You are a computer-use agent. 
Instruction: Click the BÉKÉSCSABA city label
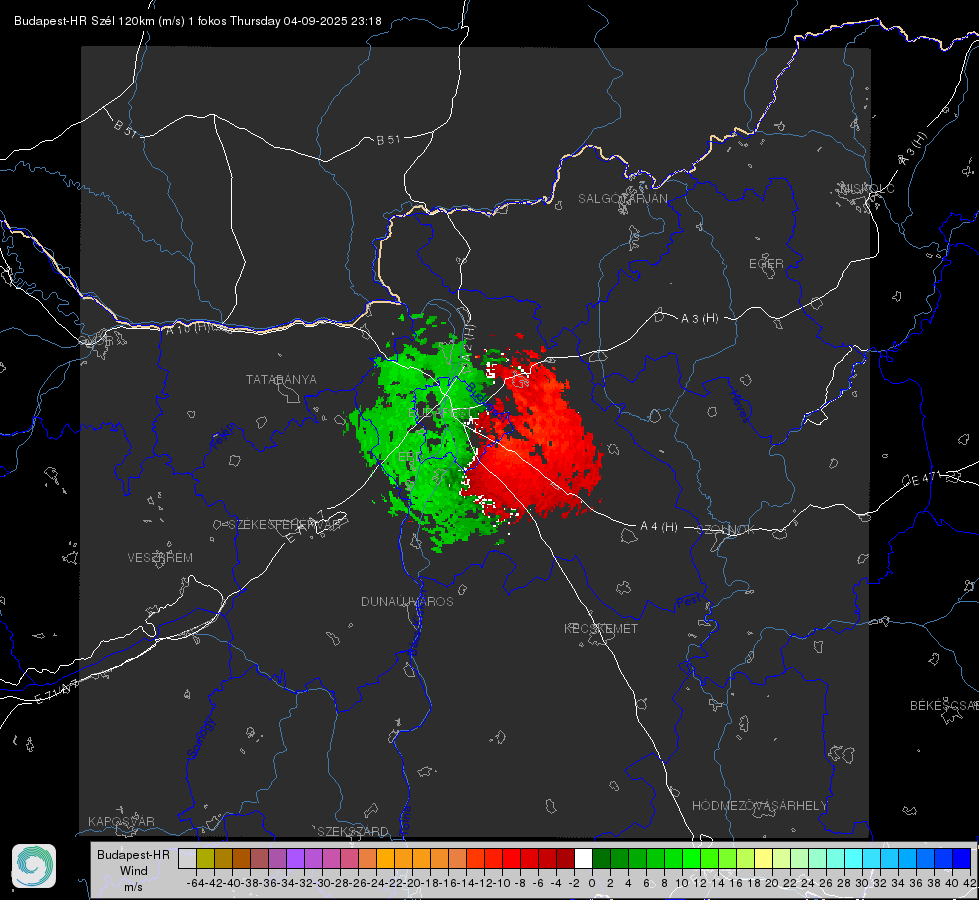coord(944,705)
